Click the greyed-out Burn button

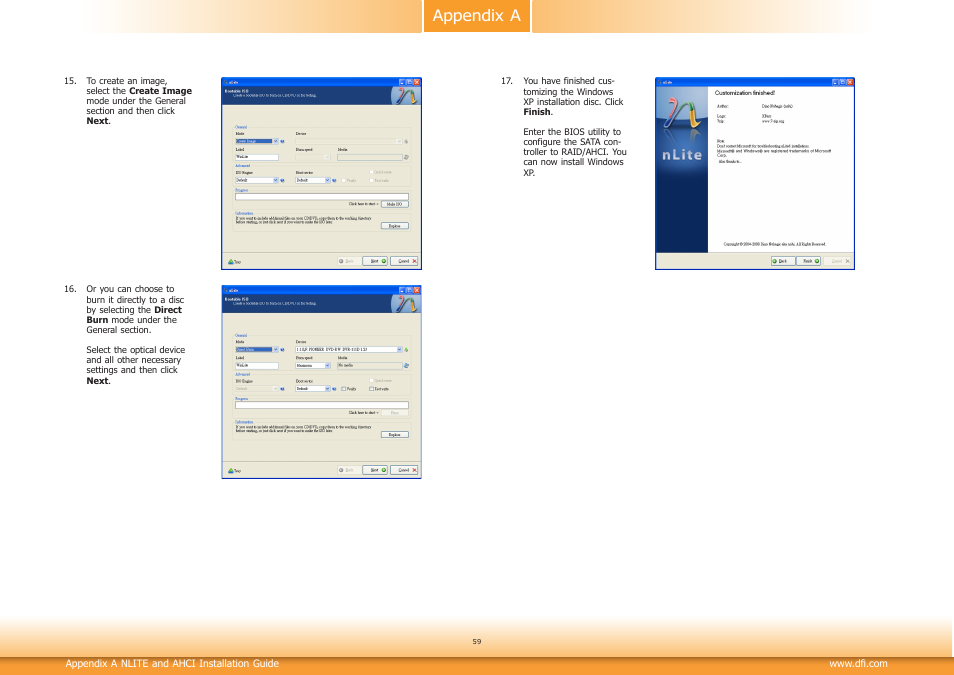(395, 413)
